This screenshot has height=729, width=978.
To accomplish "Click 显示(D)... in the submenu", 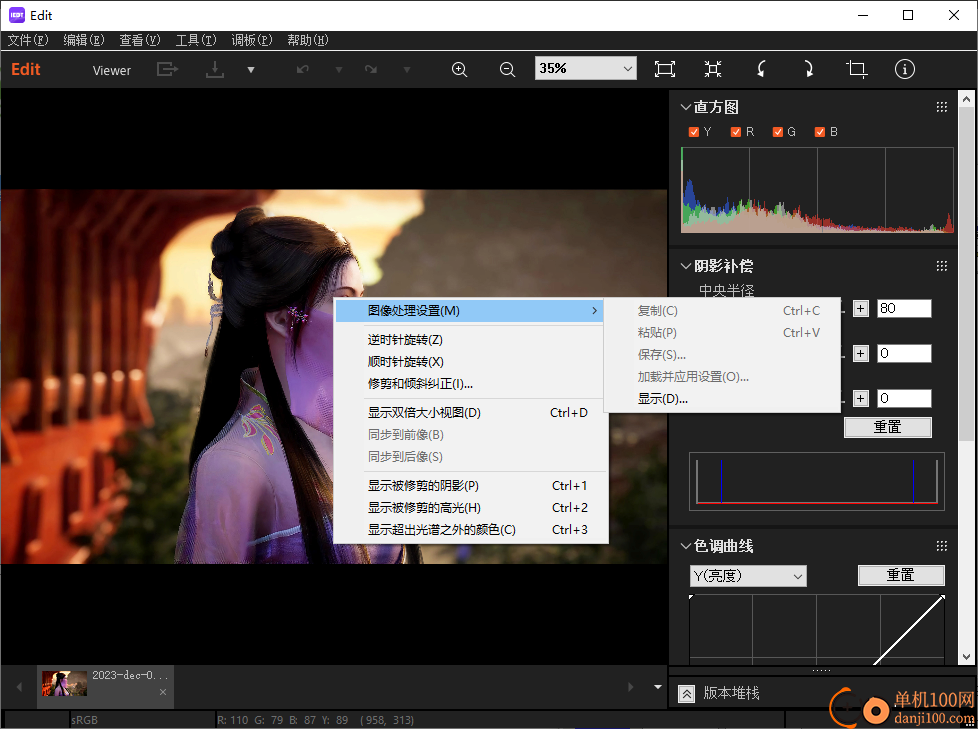I will pyautogui.click(x=722, y=399).
